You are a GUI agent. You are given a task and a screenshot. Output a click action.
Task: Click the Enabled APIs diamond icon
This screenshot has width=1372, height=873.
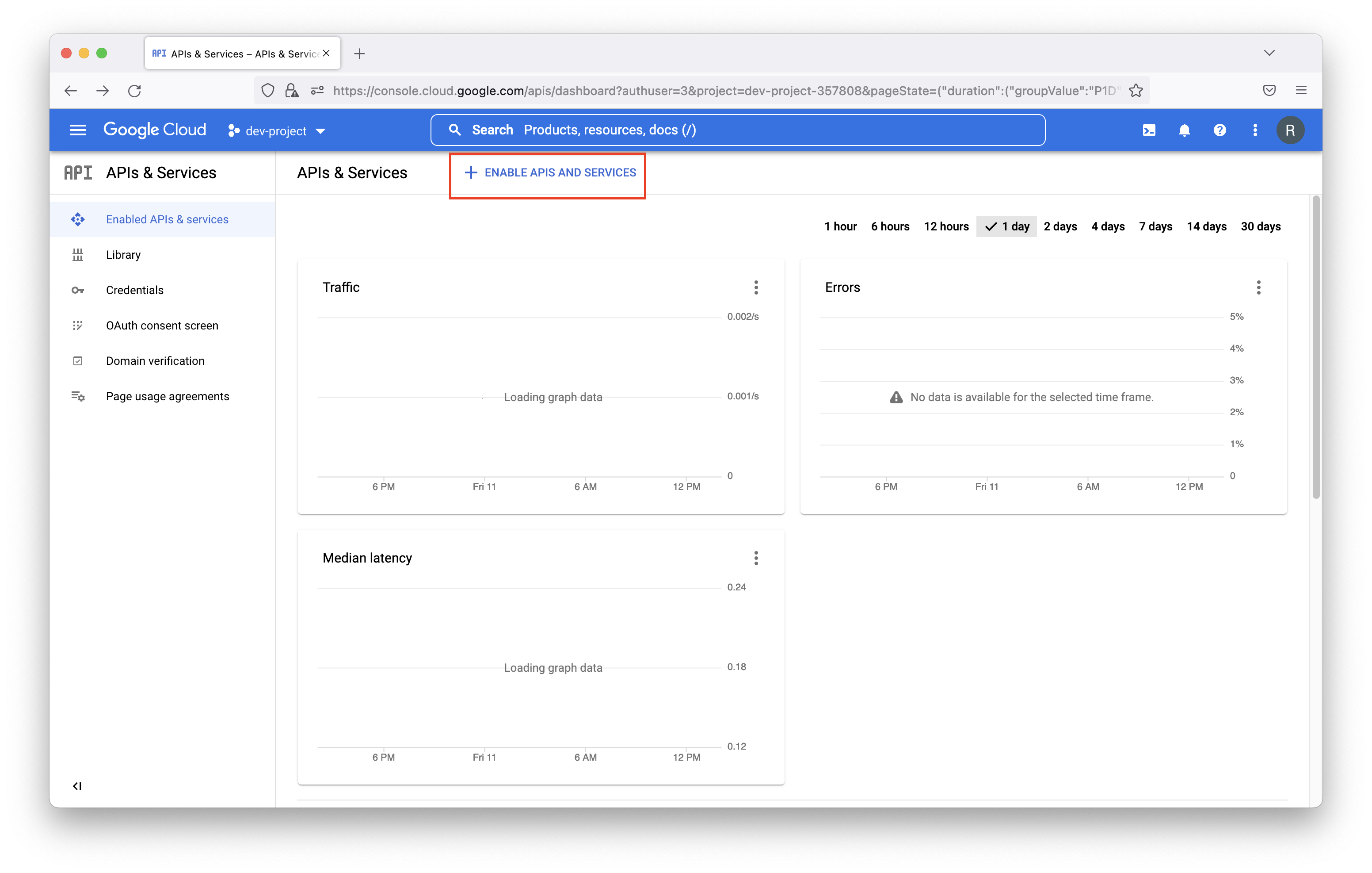coord(78,219)
